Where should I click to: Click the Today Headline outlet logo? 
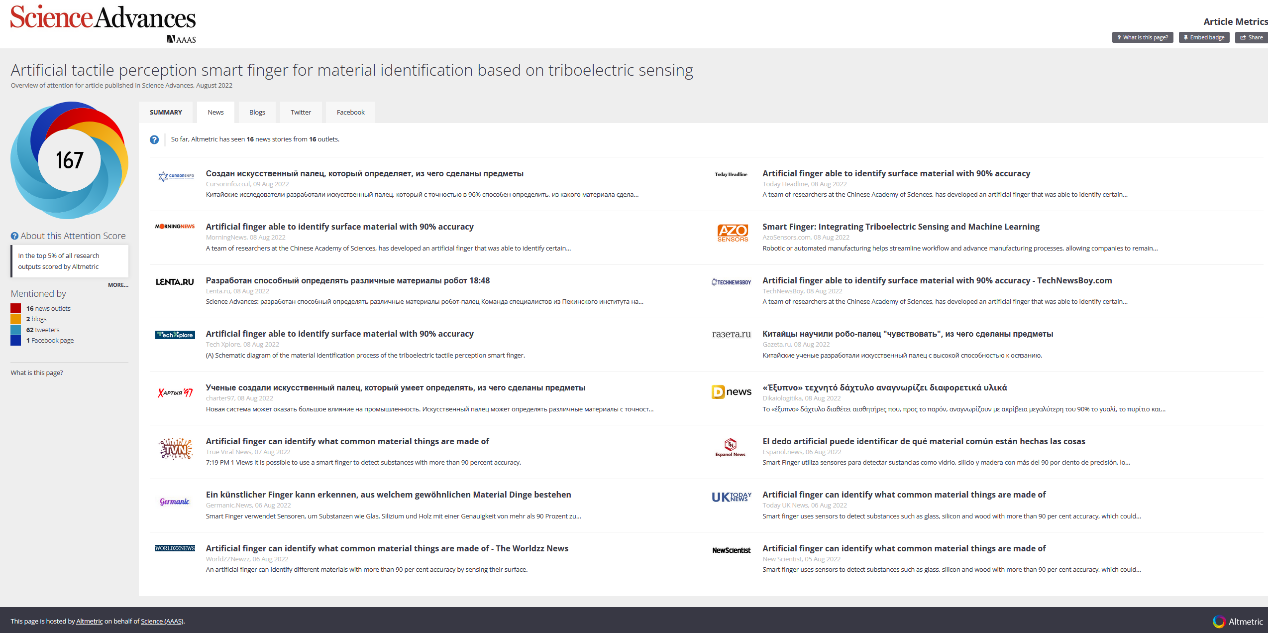click(x=731, y=174)
